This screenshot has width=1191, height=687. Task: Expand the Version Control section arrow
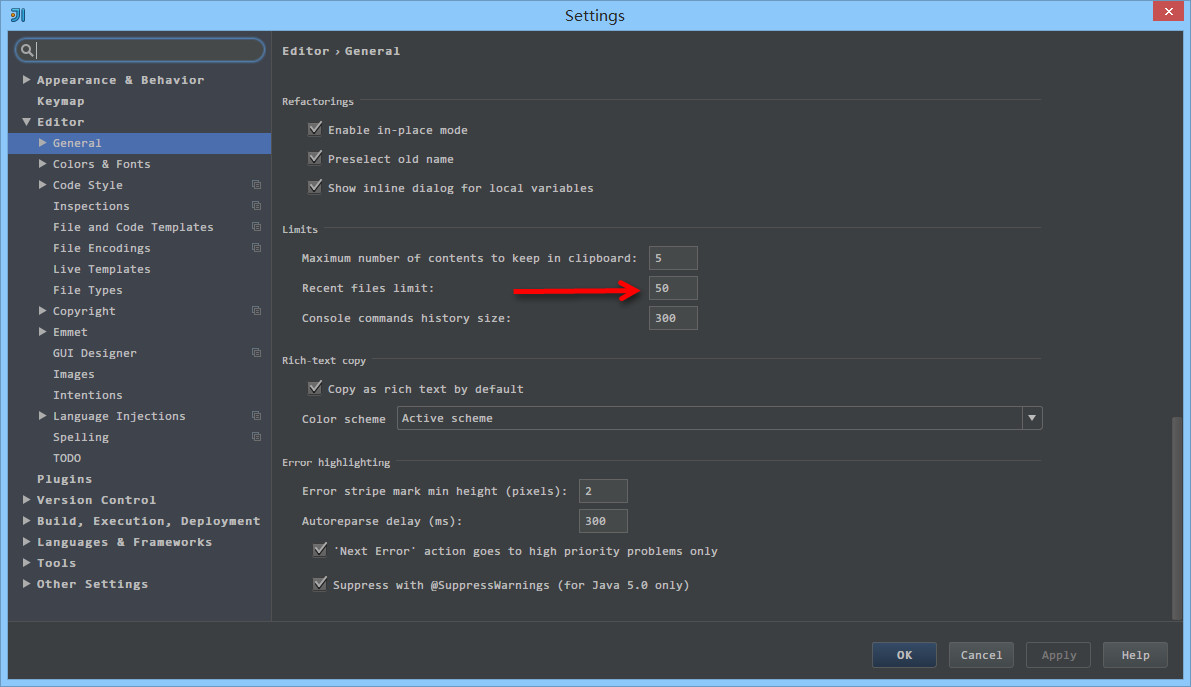point(27,500)
